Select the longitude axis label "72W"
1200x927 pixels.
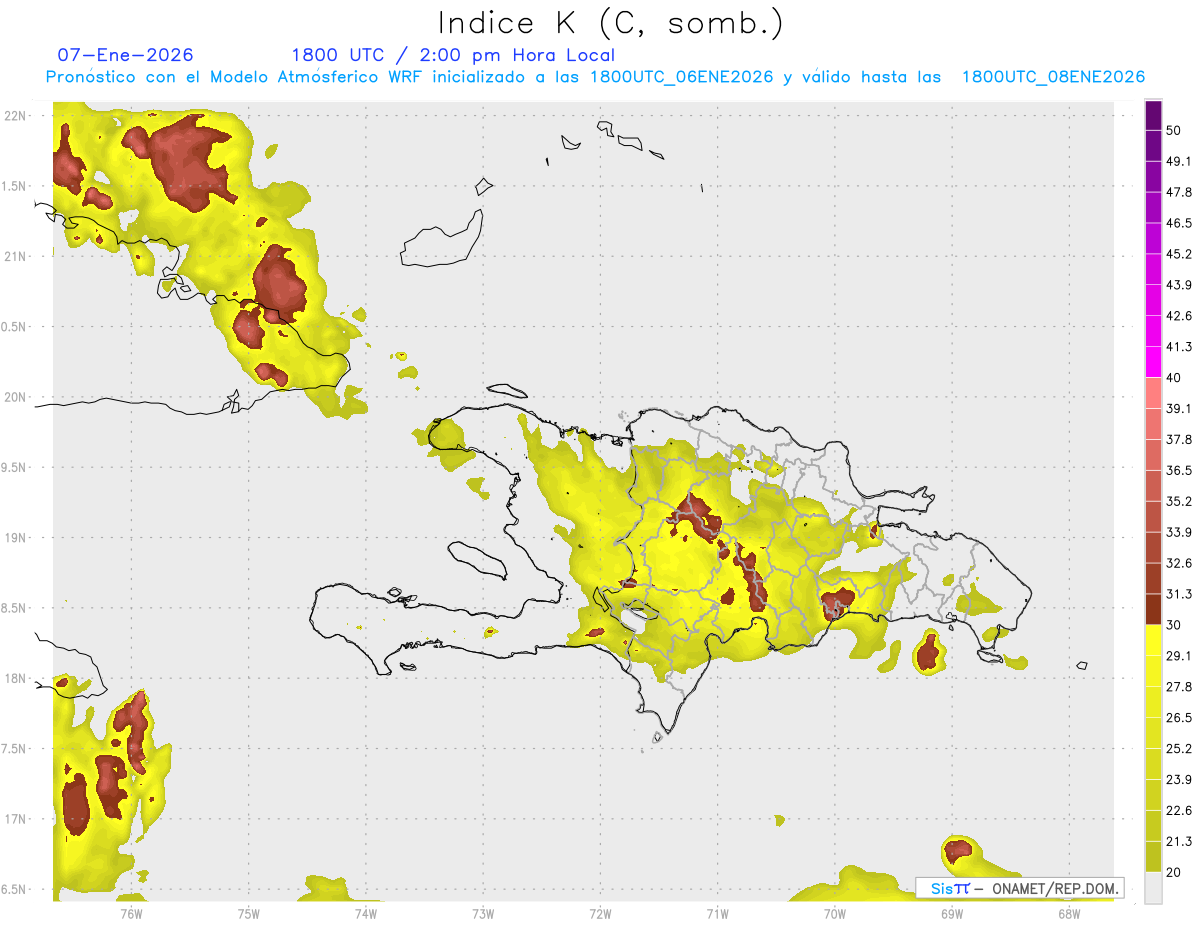(600, 914)
